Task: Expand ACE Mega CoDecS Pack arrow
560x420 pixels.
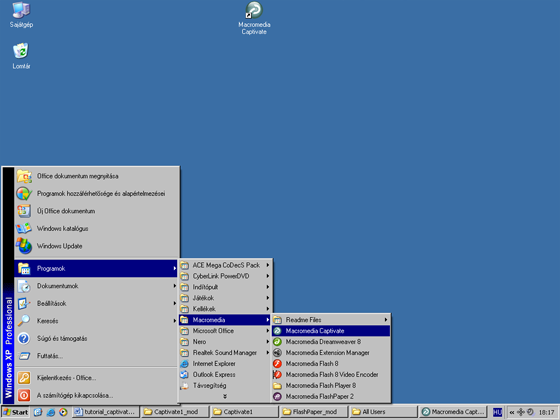Action: coord(268,265)
